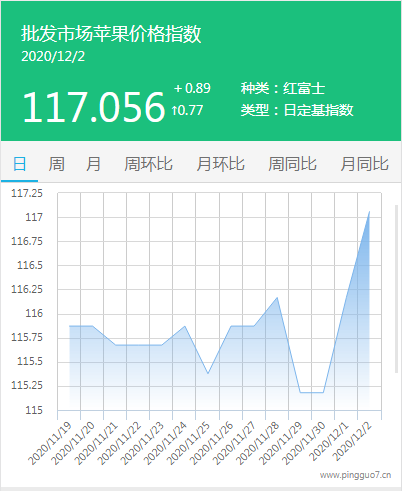This screenshot has width=402, height=491.
Task: Open the 月同比 tab
Action: 364,164
